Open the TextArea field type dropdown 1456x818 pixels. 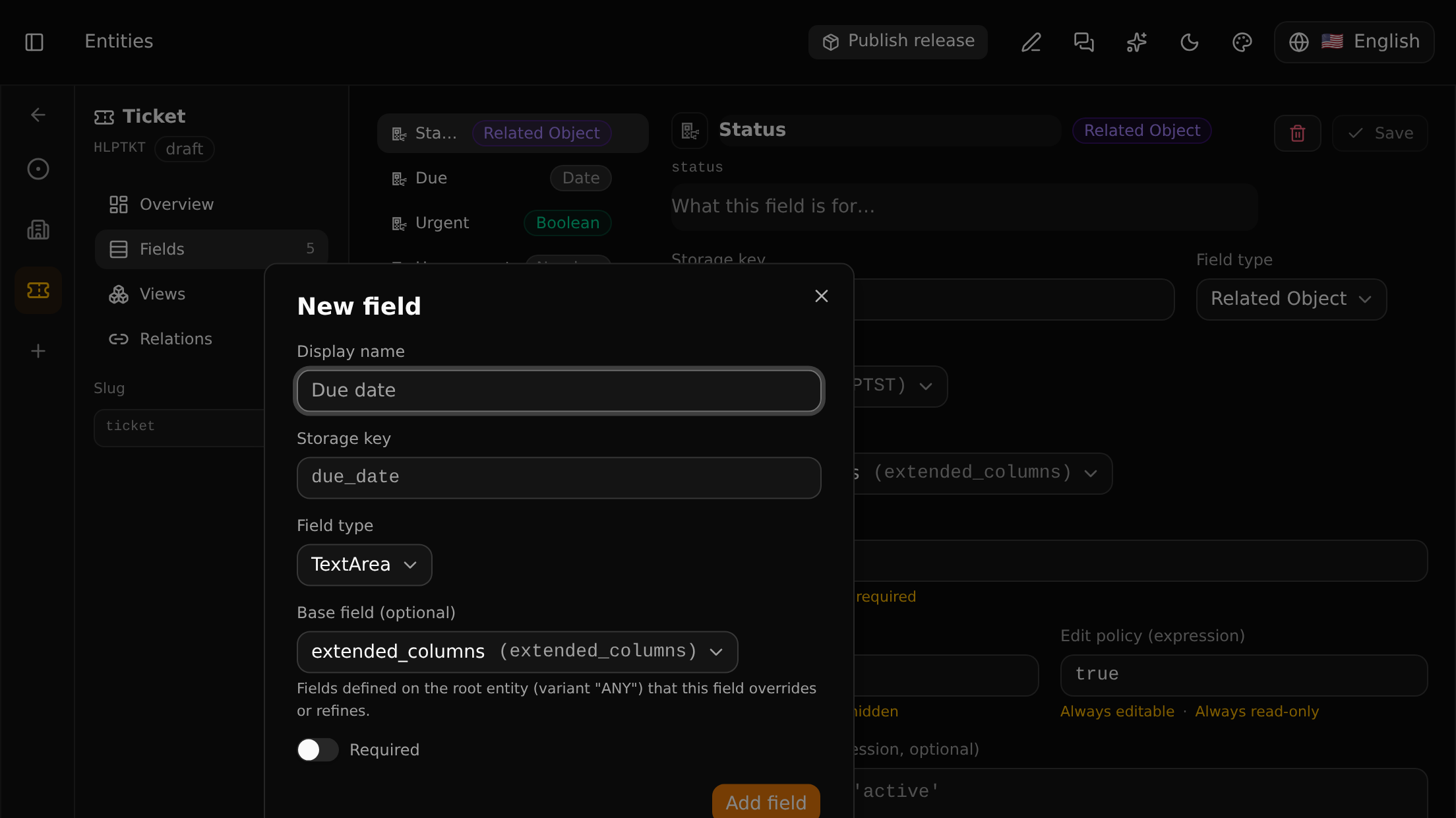click(x=365, y=565)
